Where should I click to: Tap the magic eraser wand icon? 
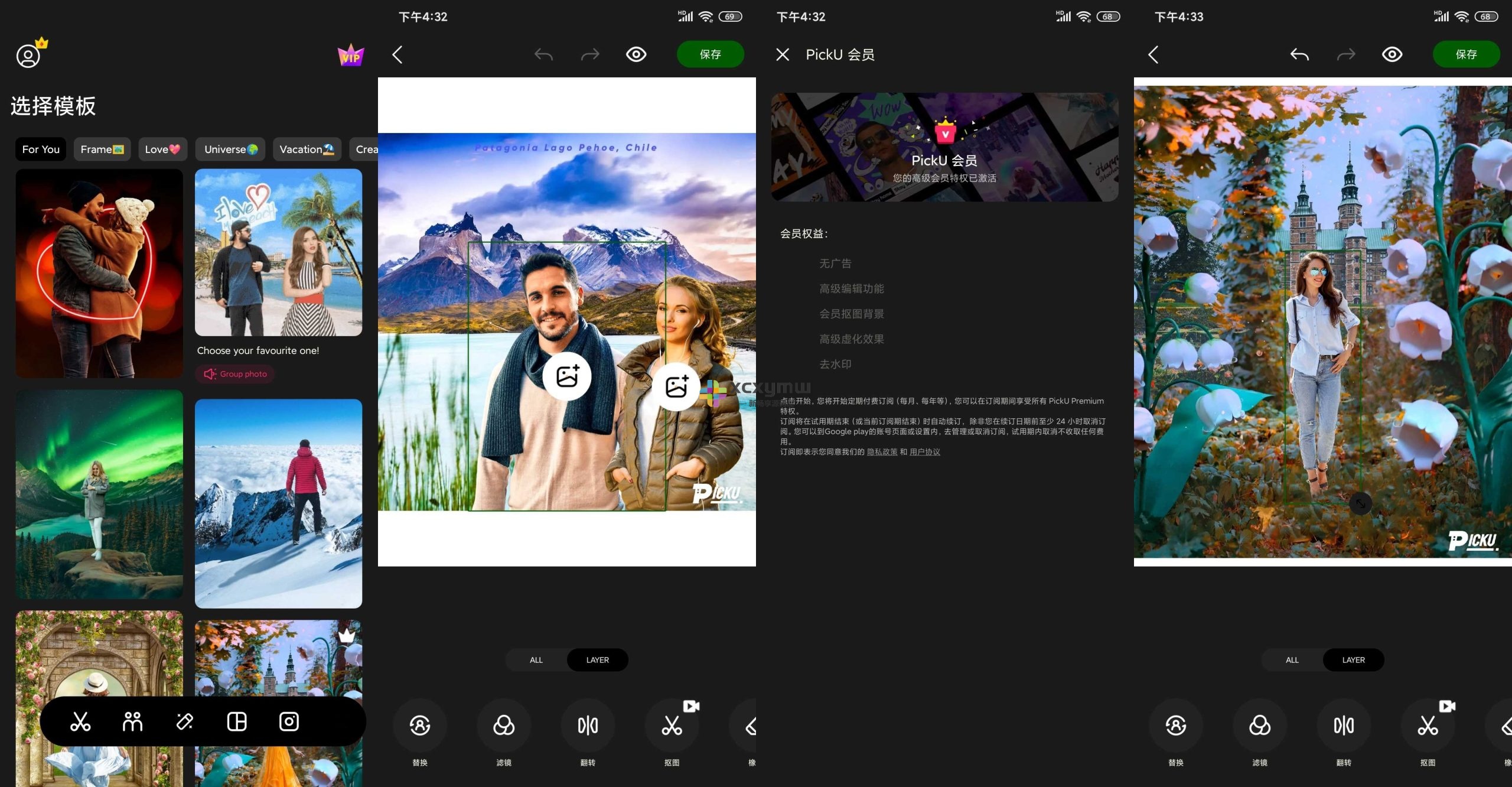(x=184, y=721)
